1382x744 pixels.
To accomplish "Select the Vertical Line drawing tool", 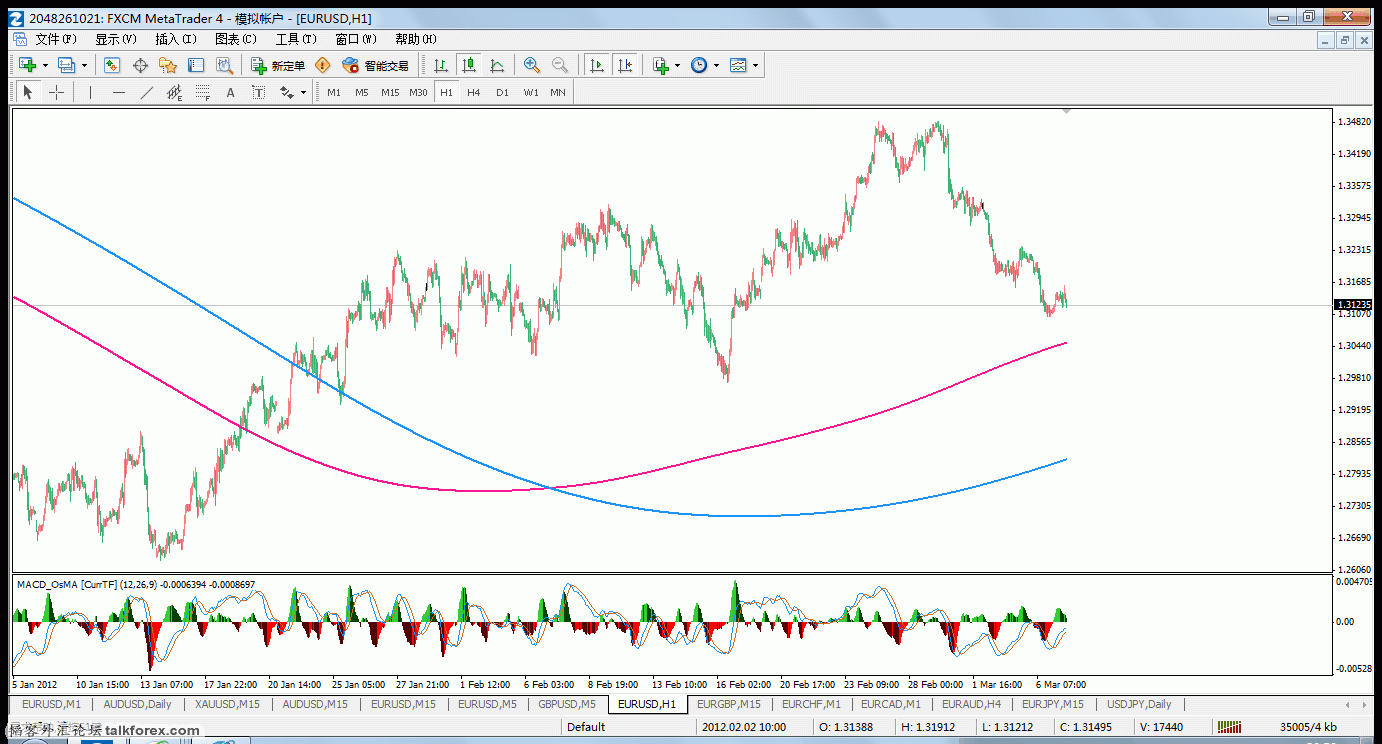I will point(91,92).
